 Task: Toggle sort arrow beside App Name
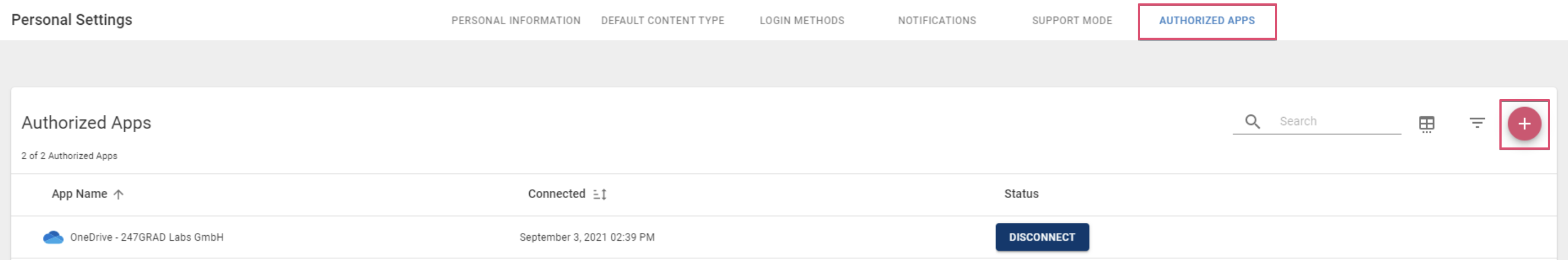tap(119, 194)
